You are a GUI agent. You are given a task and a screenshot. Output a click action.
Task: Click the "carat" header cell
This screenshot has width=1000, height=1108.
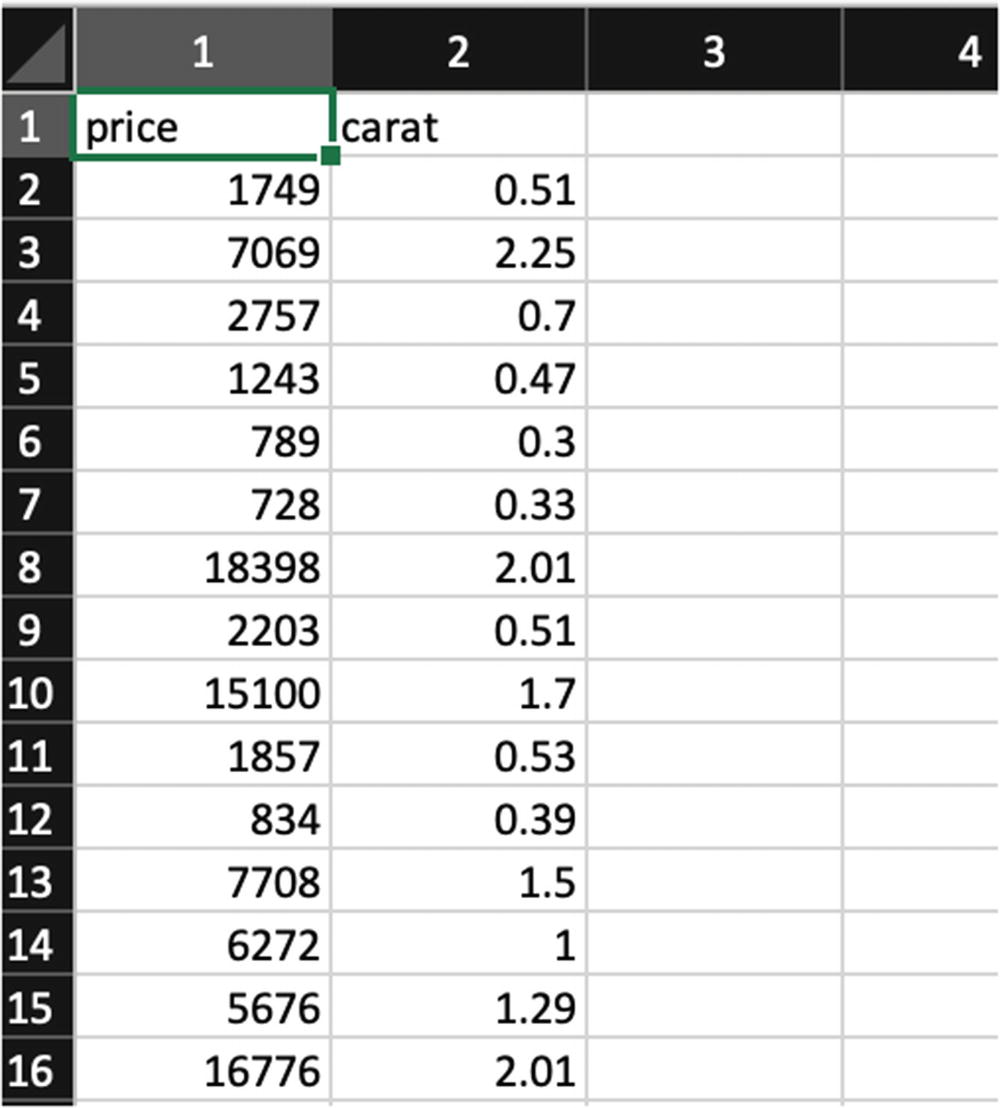[458, 127]
